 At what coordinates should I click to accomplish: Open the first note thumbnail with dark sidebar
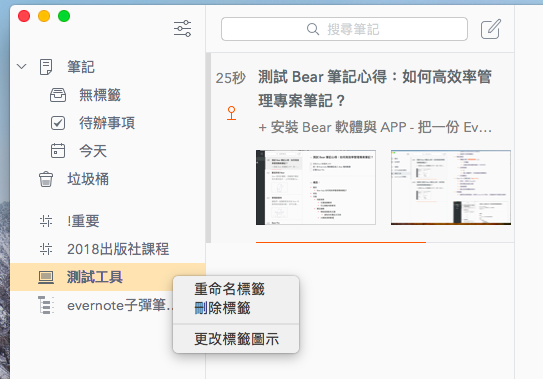pyautogui.click(x=316, y=187)
